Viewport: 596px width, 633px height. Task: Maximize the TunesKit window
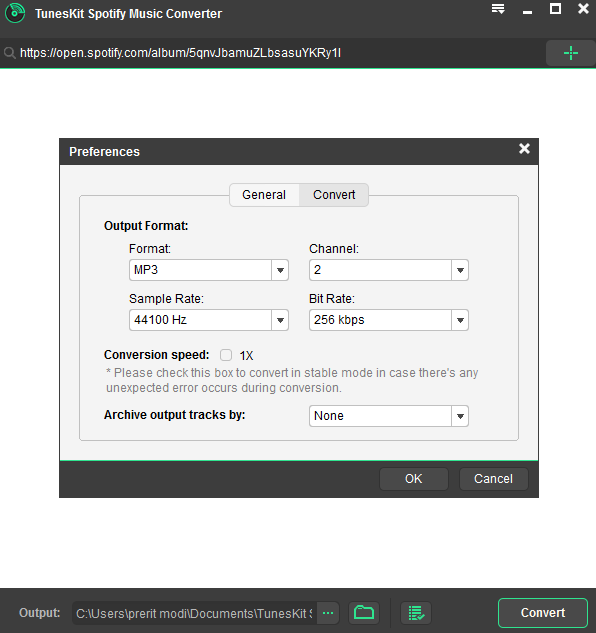[x=556, y=8]
